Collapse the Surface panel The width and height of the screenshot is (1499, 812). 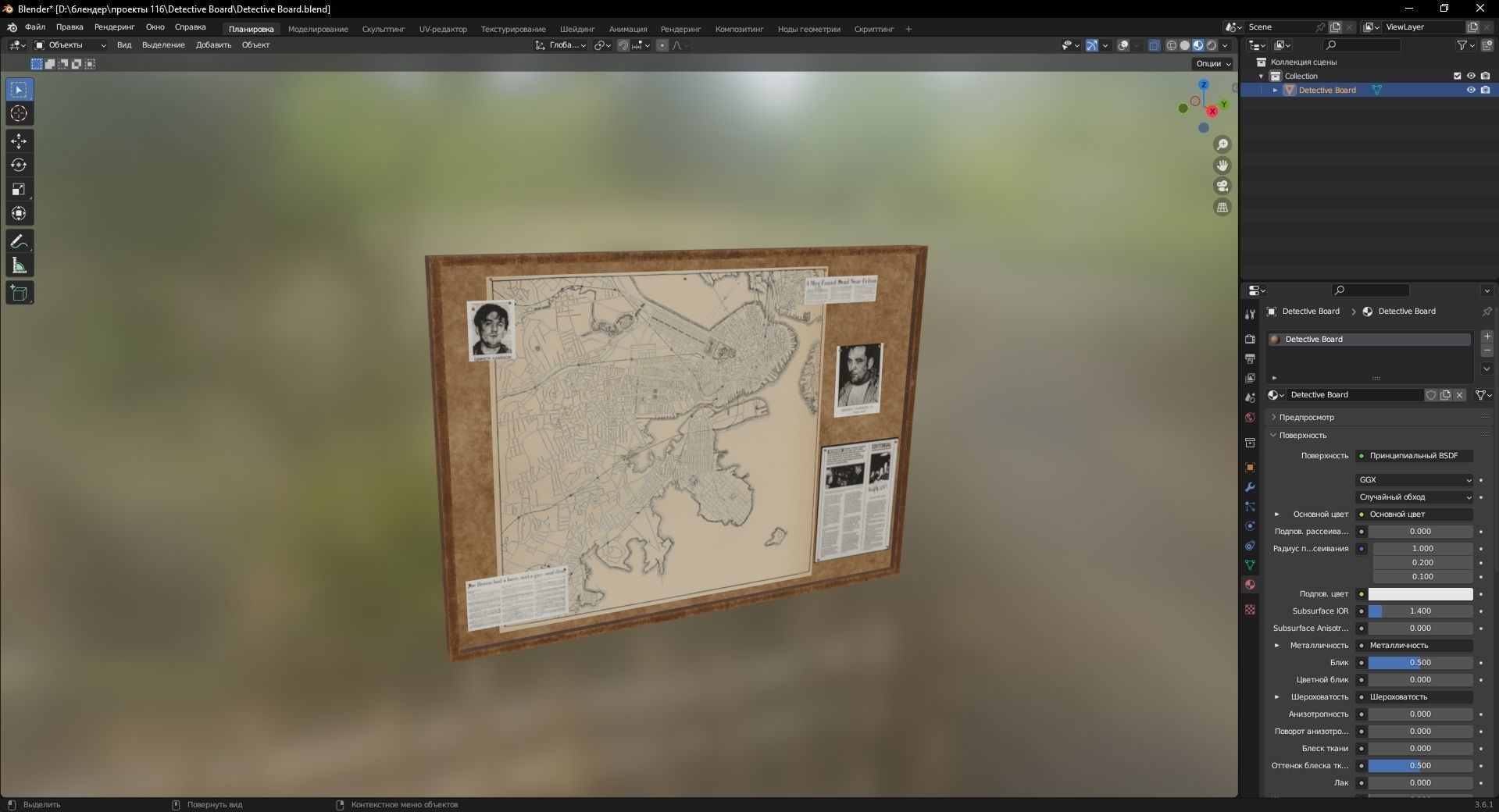coord(1273,436)
